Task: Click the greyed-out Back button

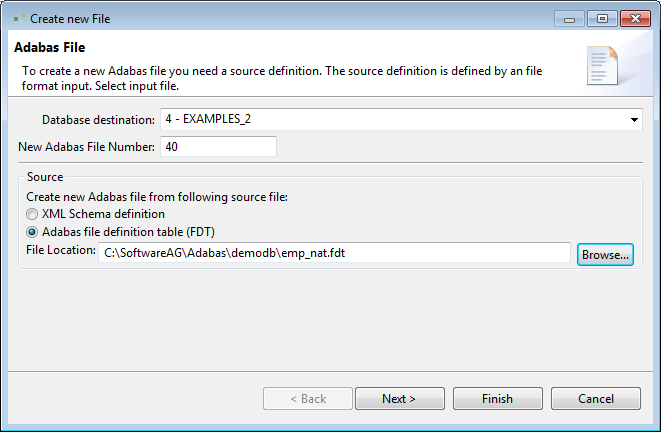Action: pos(308,399)
